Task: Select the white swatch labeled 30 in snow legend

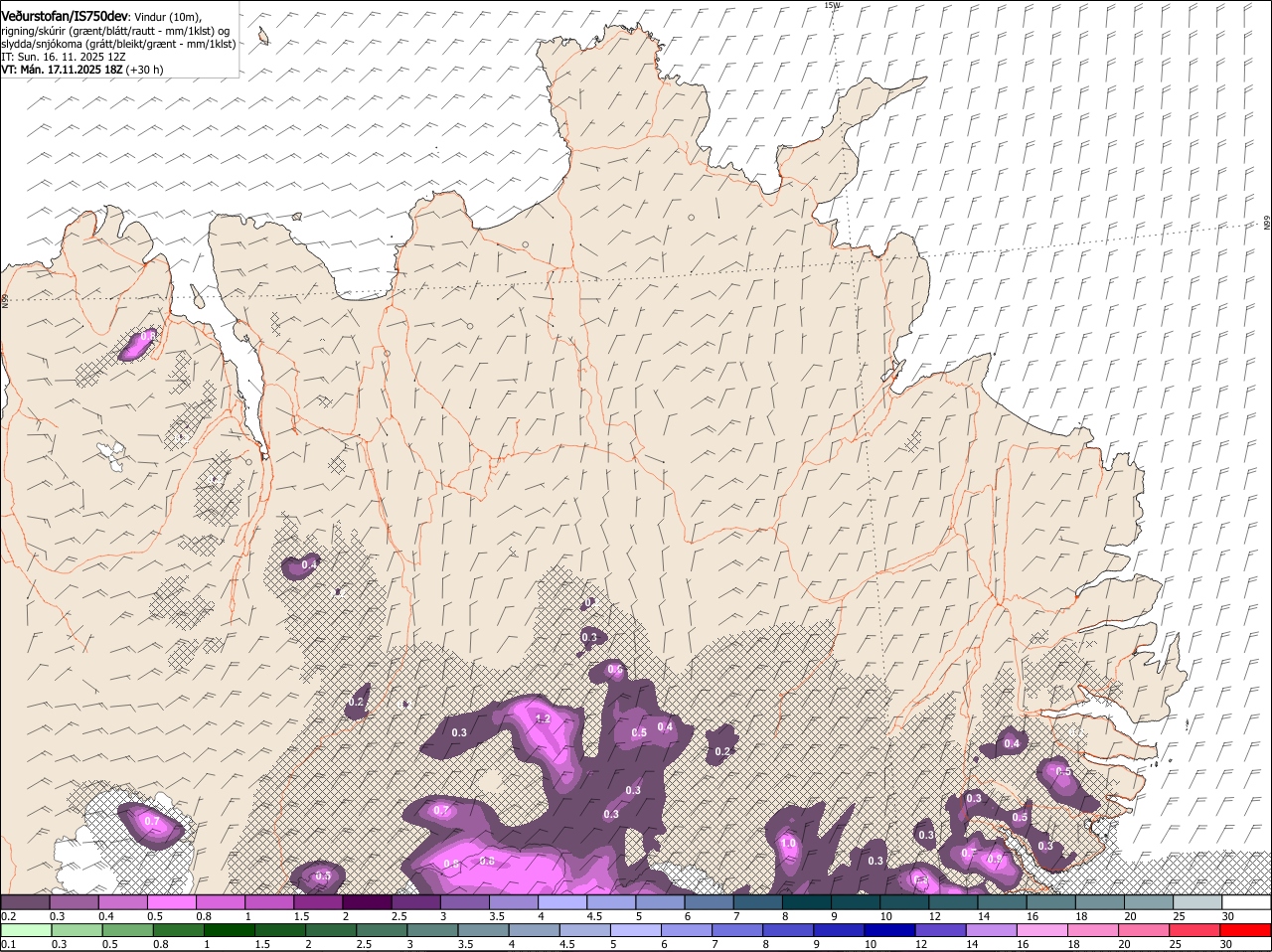Action: point(1246,902)
